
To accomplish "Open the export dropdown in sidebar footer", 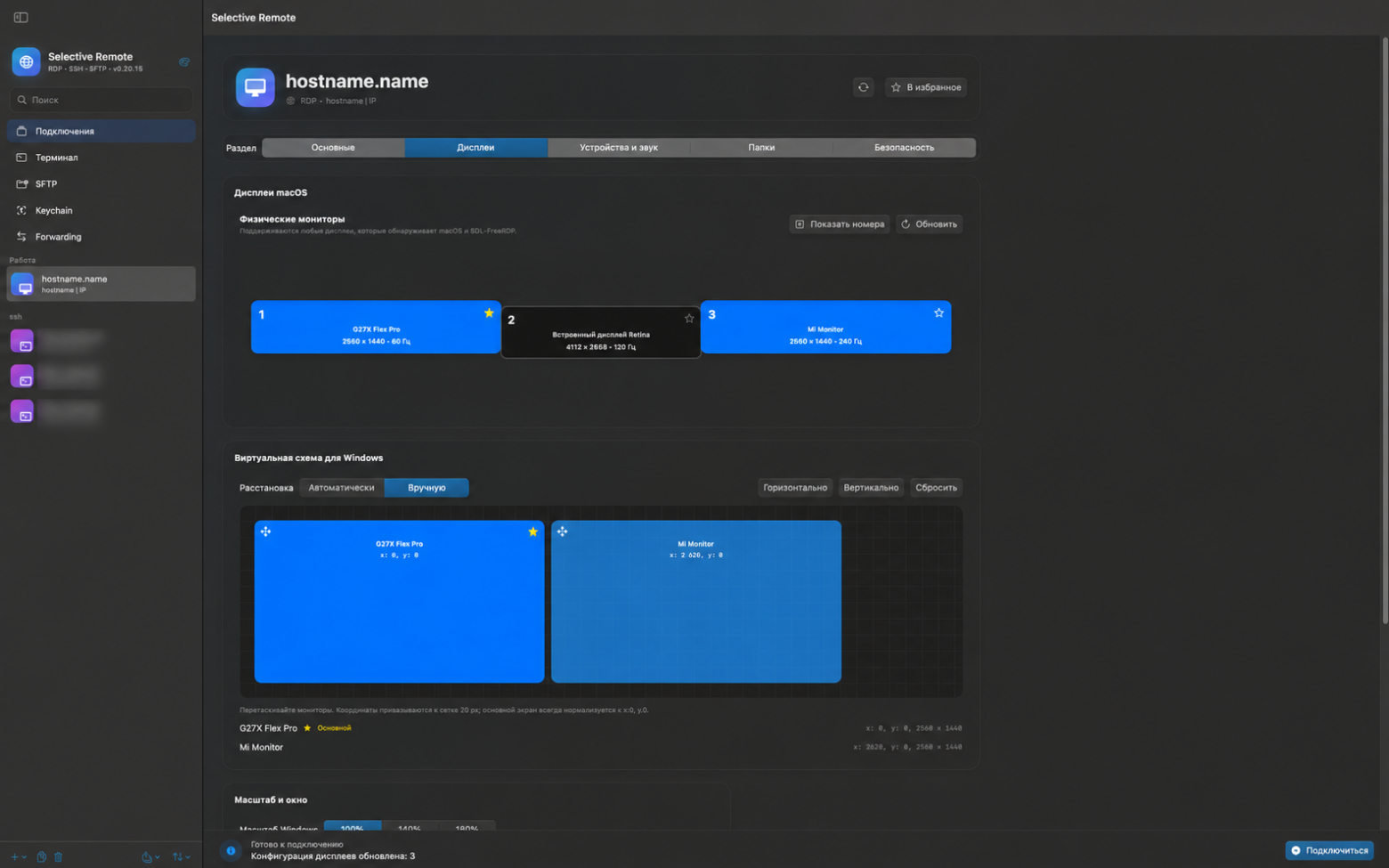I will coord(150,857).
